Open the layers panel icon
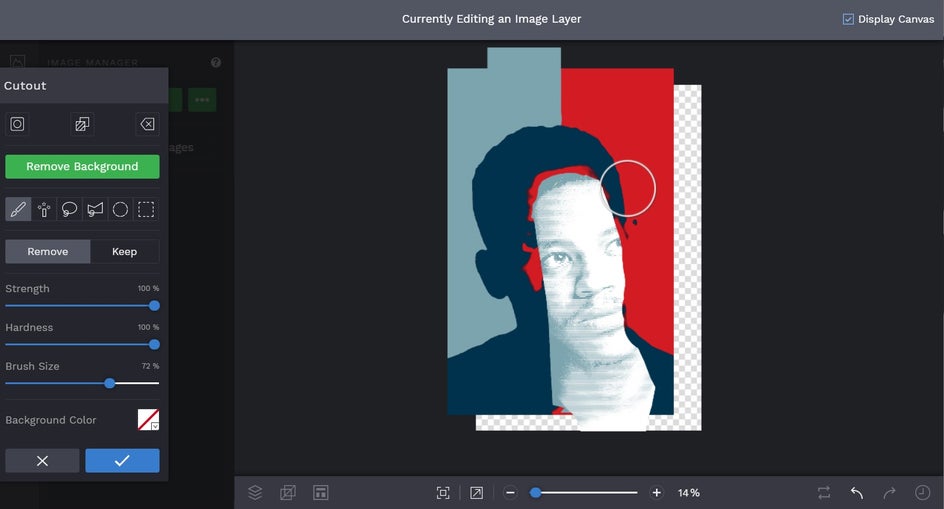The image size is (944, 509). (255, 492)
